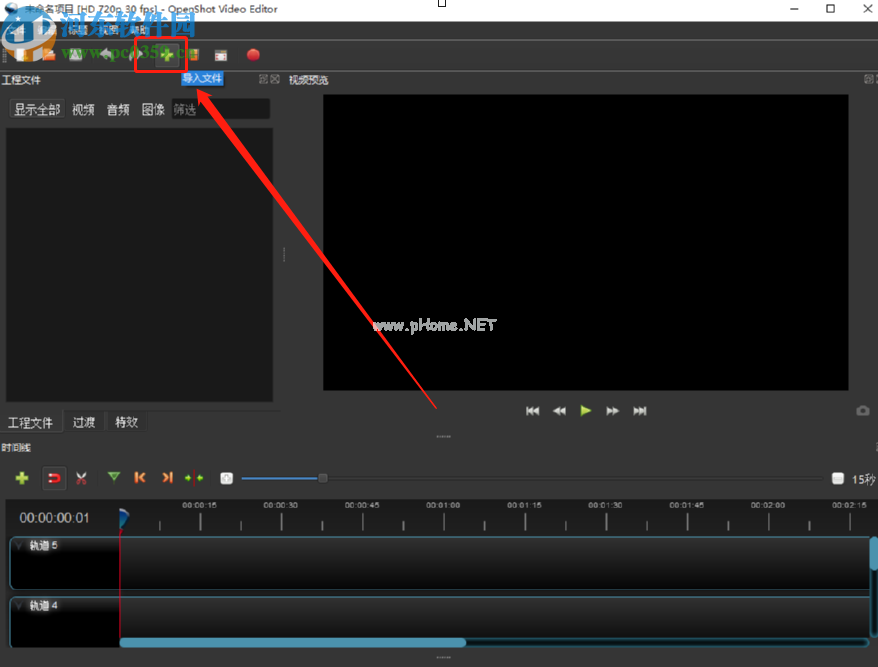Image resolution: width=878 pixels, height=667 pixels.
Task: Click the red Export Video button
Action: pyautogui.click(x=253, y=55)
